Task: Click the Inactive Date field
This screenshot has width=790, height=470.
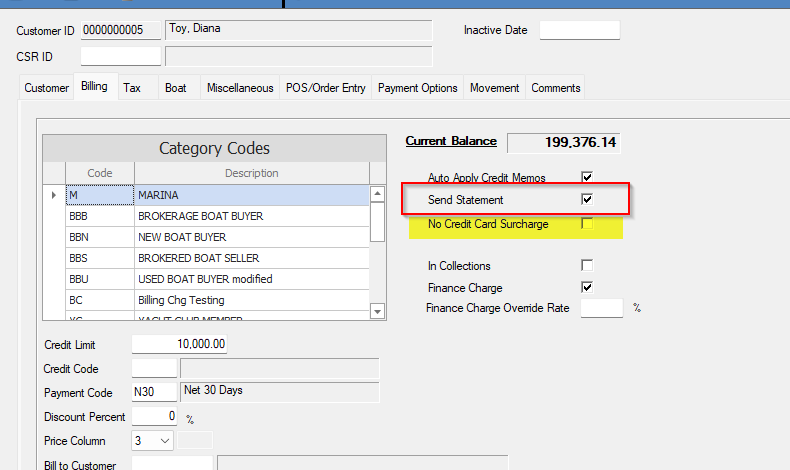Action: coord(579,30)
